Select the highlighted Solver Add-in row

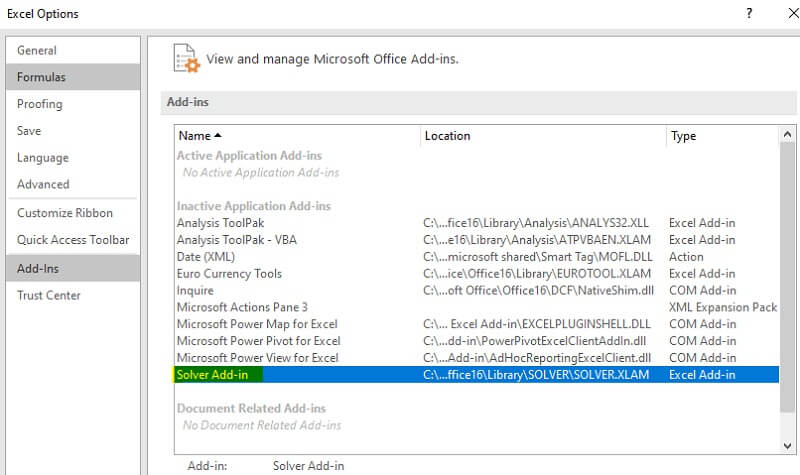coord(477,374)
